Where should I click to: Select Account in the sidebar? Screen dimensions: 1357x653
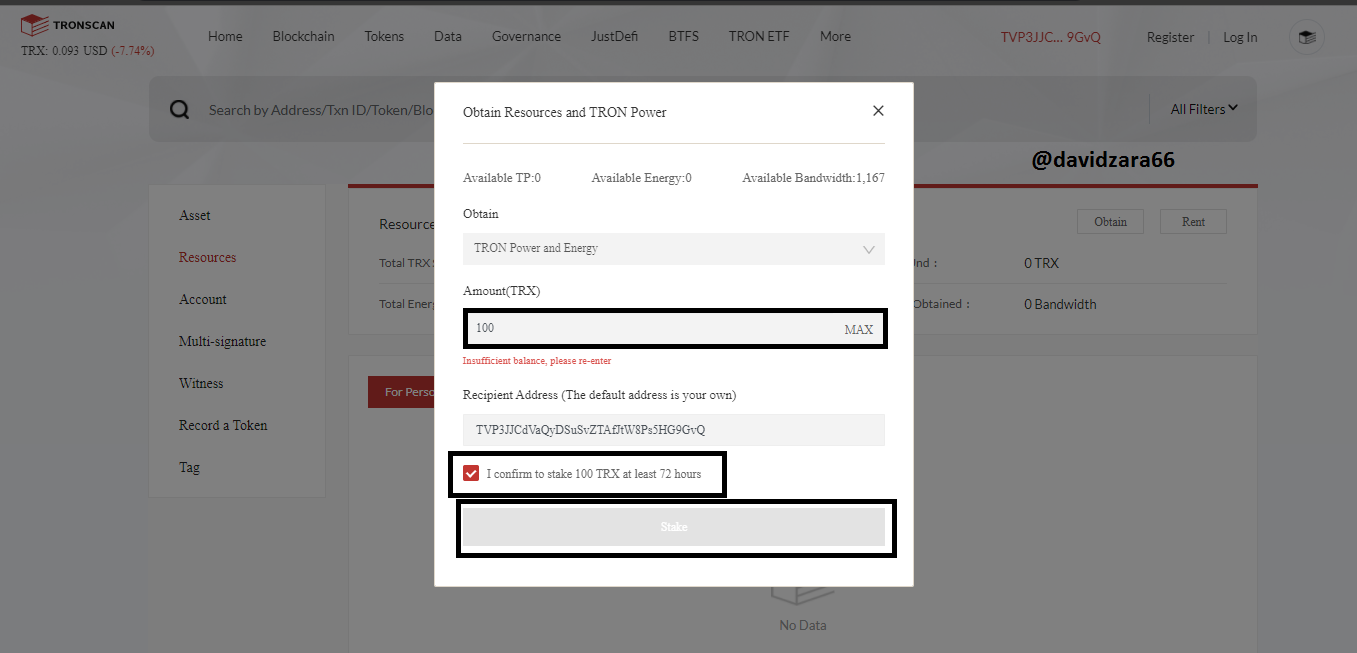(x=203, y=299)
